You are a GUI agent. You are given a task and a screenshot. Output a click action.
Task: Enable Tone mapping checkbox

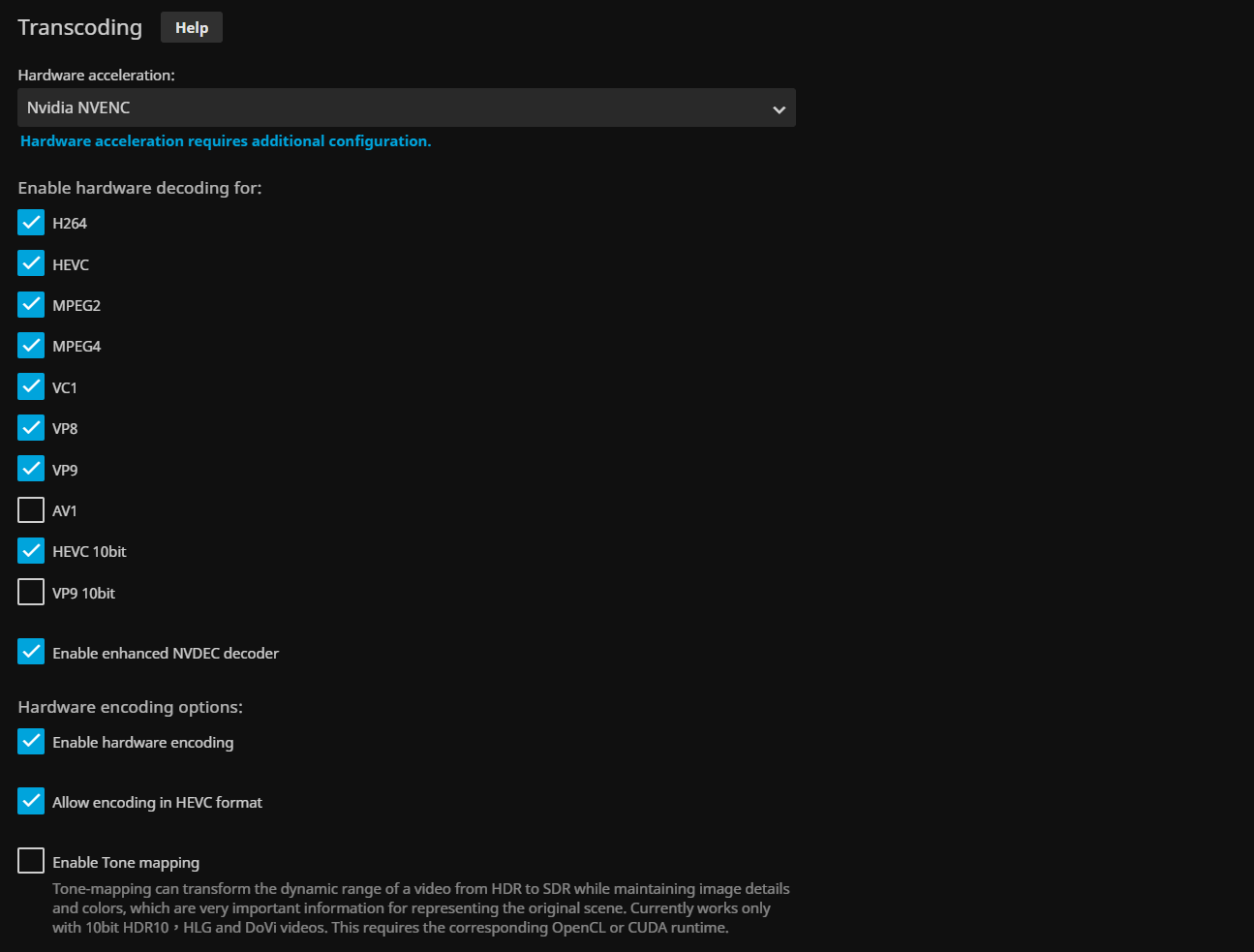point(31,861)
